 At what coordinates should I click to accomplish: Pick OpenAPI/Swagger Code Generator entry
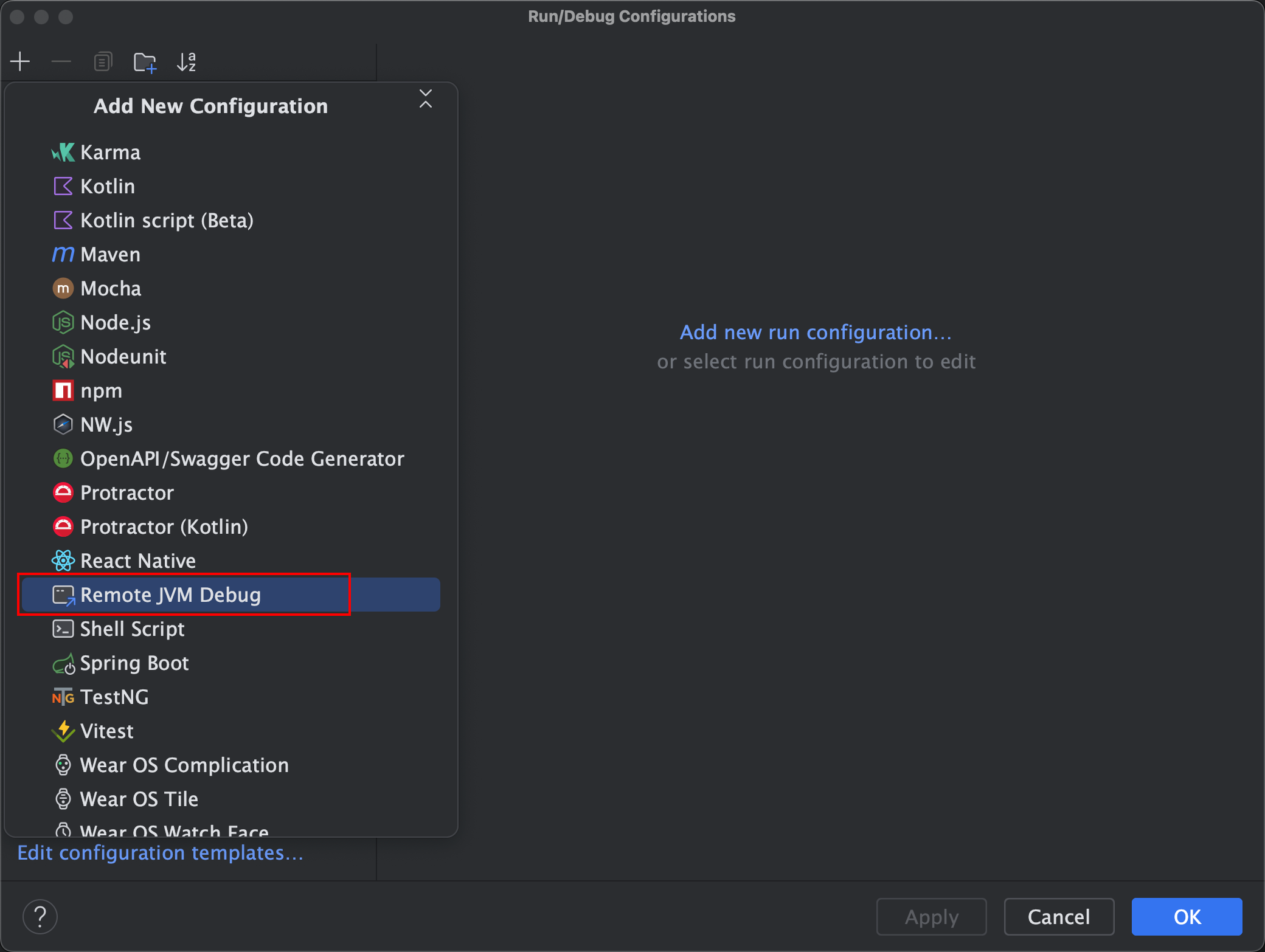tap(241, 458)
